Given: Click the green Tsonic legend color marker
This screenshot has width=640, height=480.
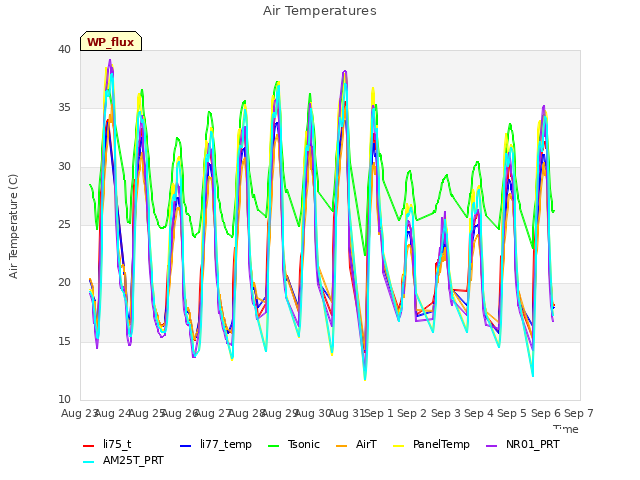Looking at the screenshot, I should tap(273, 446).
